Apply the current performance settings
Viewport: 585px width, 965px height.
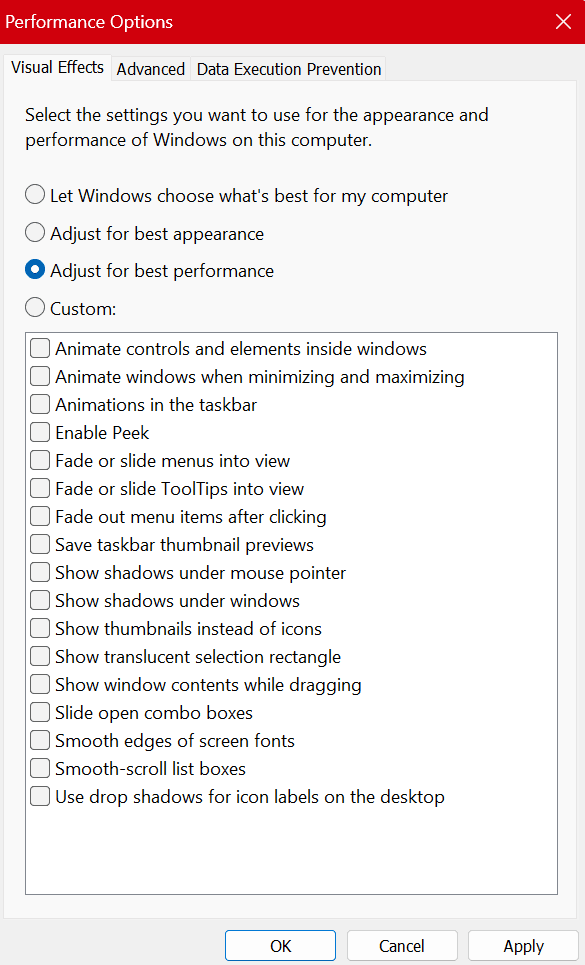coord(523,945)
